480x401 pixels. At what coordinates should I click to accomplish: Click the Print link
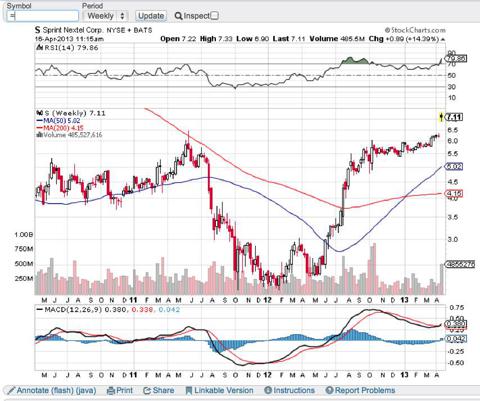[x=124, y=390]
